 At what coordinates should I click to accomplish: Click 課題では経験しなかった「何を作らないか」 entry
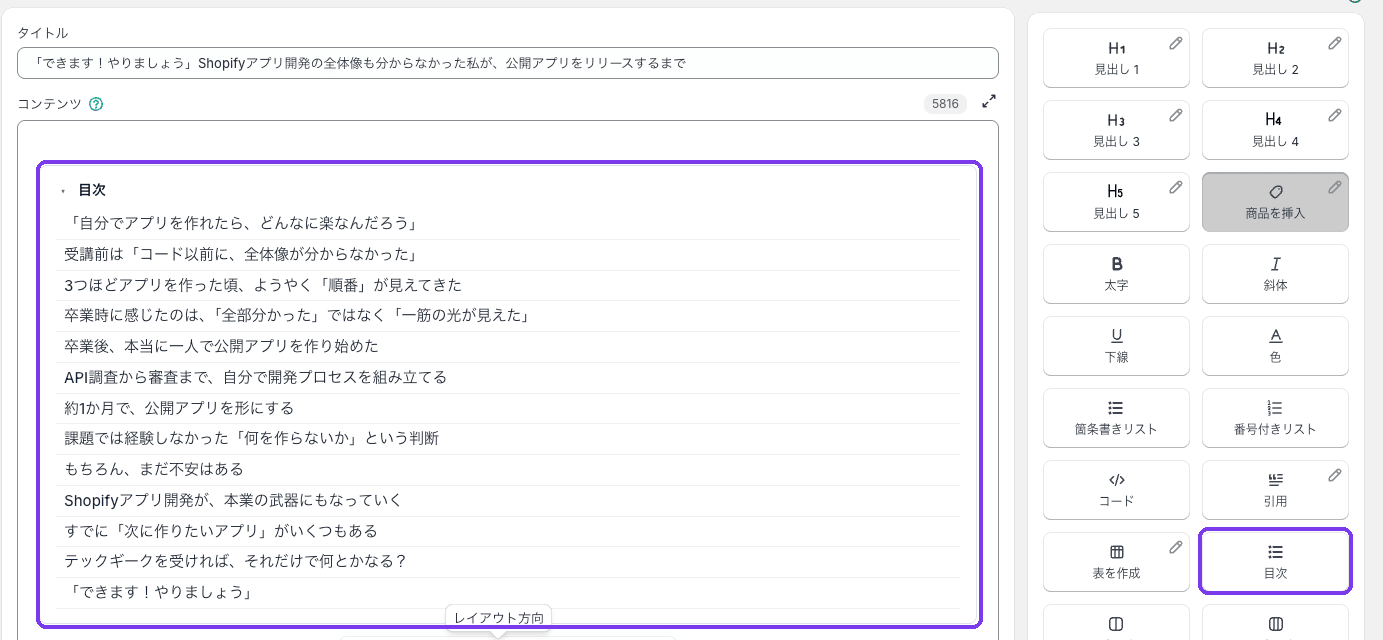[251, 438]
